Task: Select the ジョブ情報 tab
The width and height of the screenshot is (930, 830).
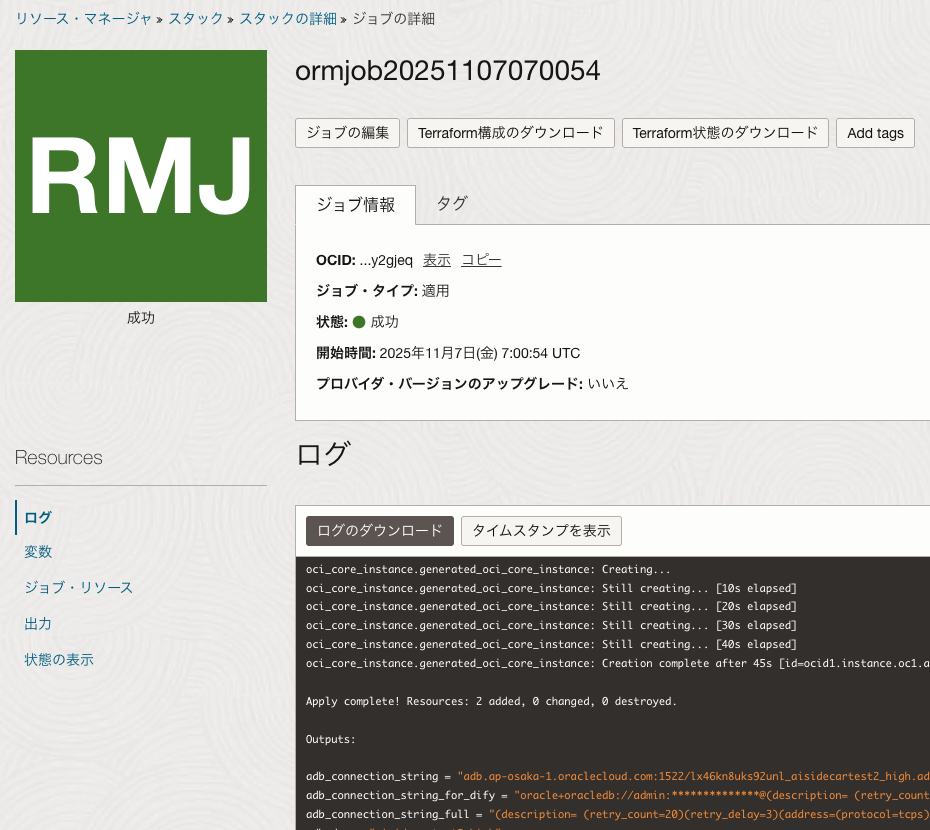Action: coord(355,205)
